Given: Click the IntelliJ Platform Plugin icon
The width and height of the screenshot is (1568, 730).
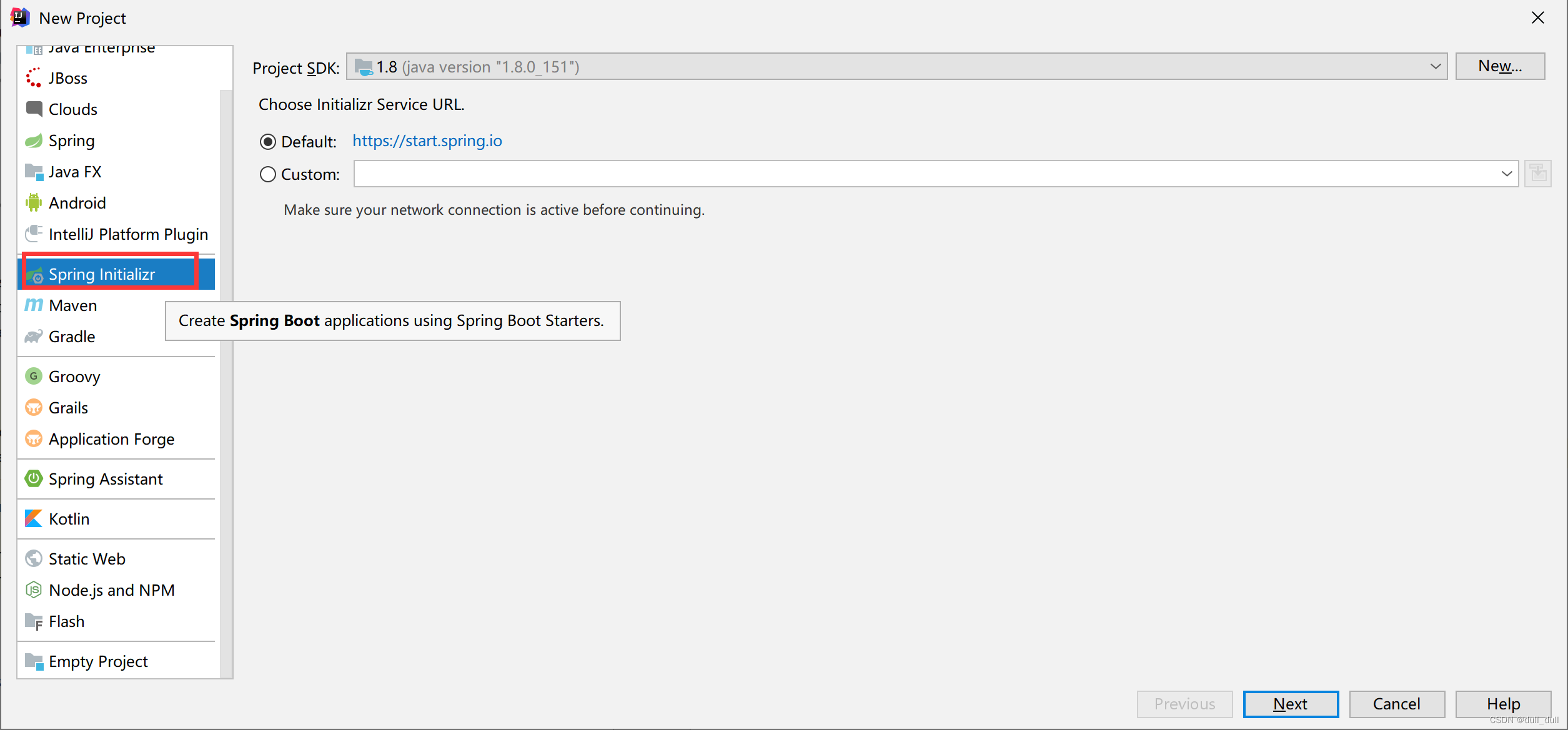Looking at the screenshot, I should pos(34,234).
